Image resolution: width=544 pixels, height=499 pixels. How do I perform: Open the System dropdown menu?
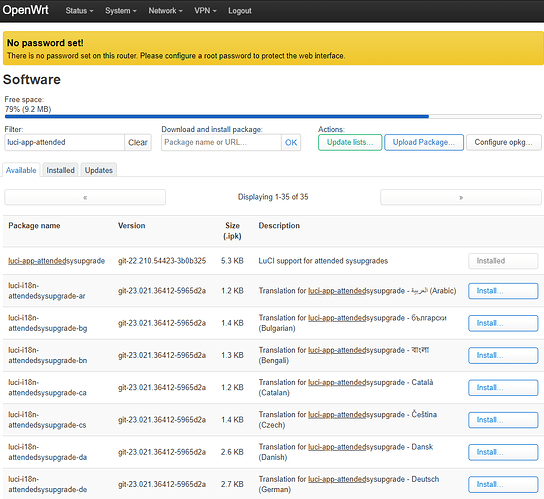click(121, 11)
